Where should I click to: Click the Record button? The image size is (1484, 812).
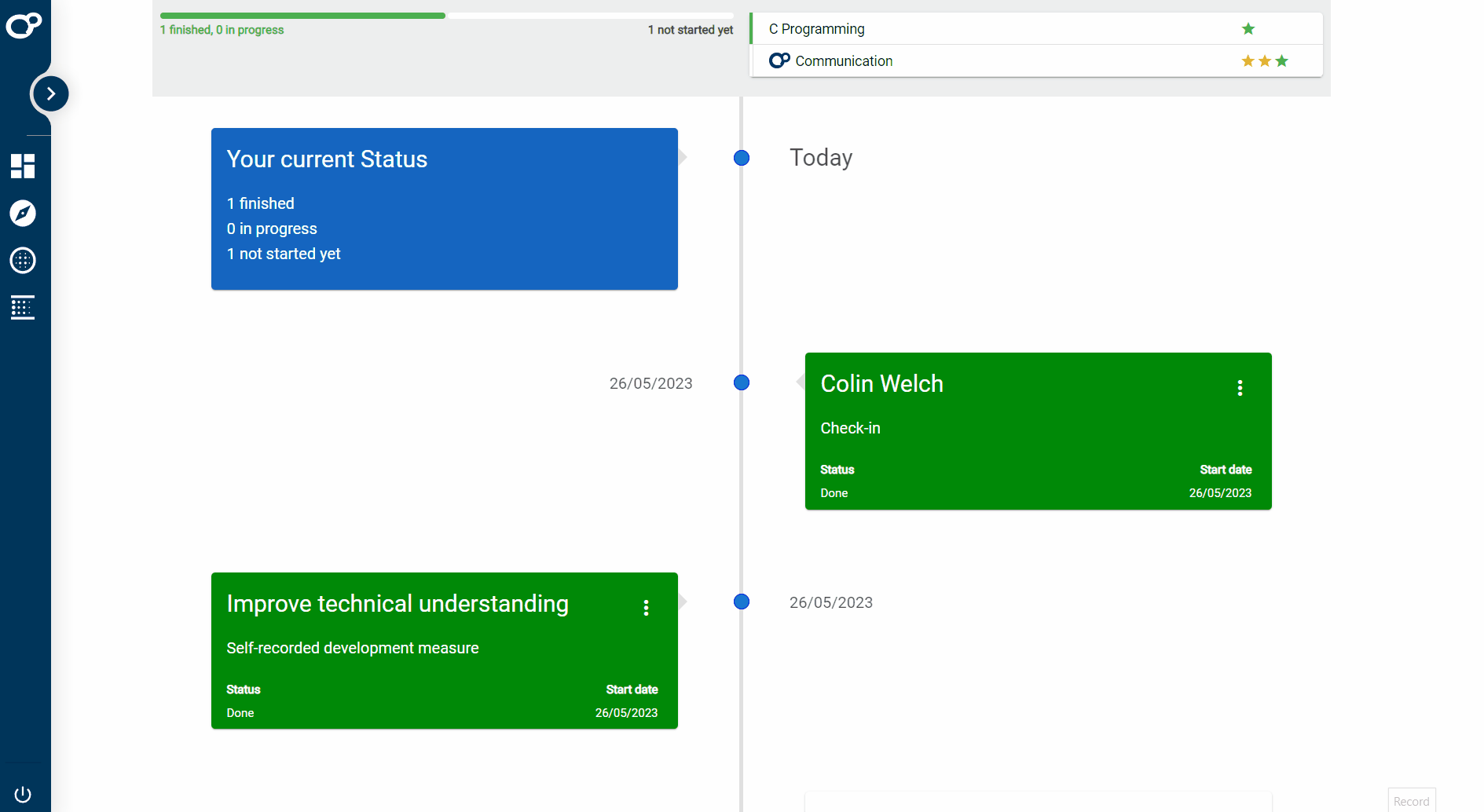(x=1411, y=801)
